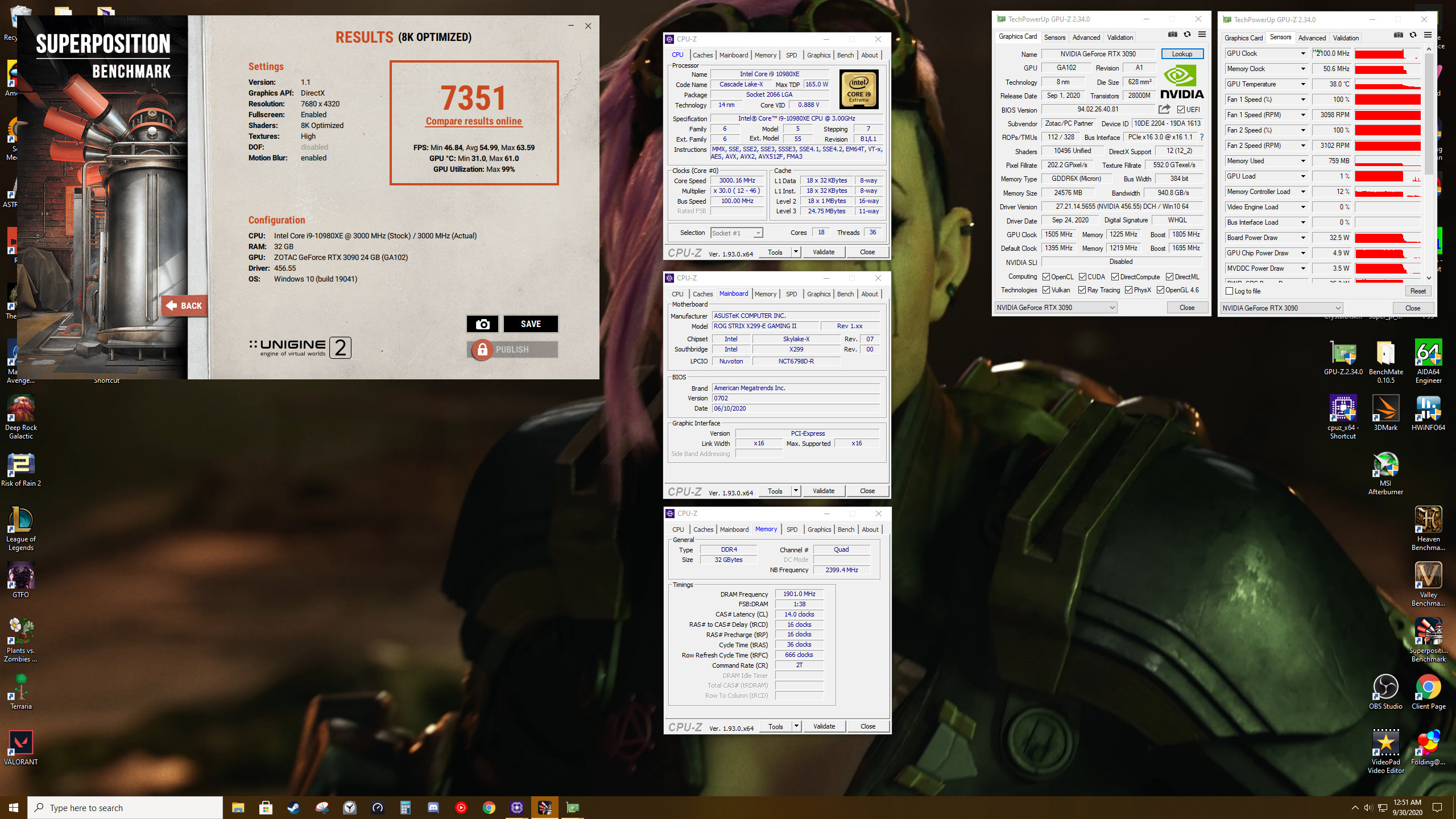Toggle the DirectML checkbox

1169,277
